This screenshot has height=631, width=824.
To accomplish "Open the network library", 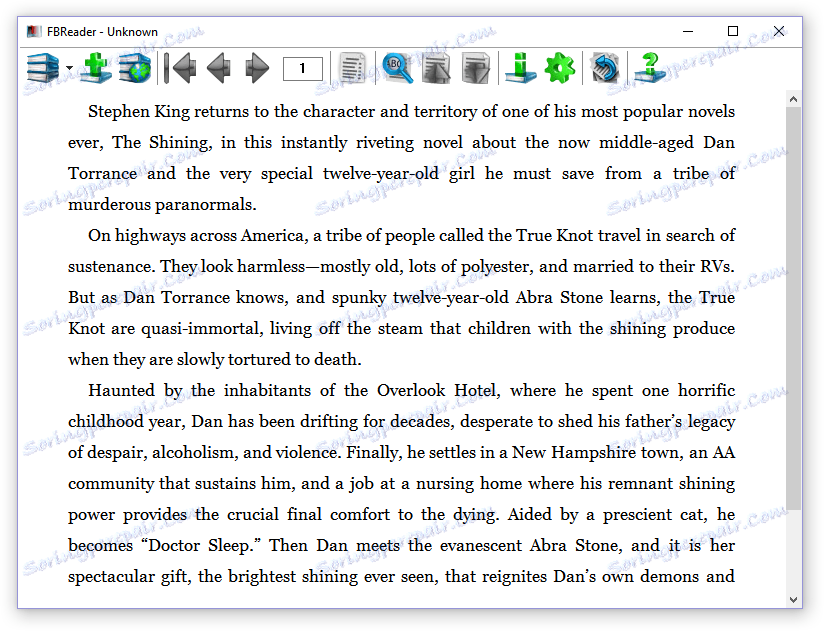I will 135,68.
